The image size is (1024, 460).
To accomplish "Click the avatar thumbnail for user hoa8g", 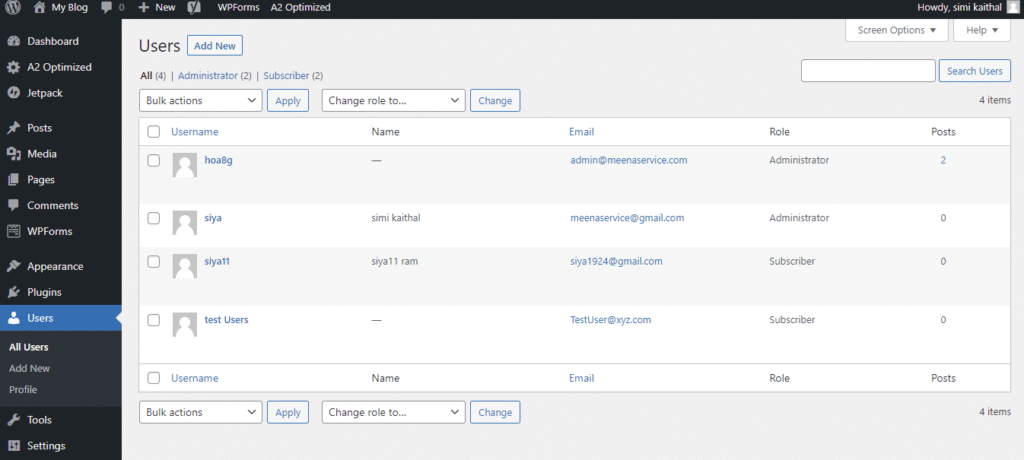I will tap(184, 165).
